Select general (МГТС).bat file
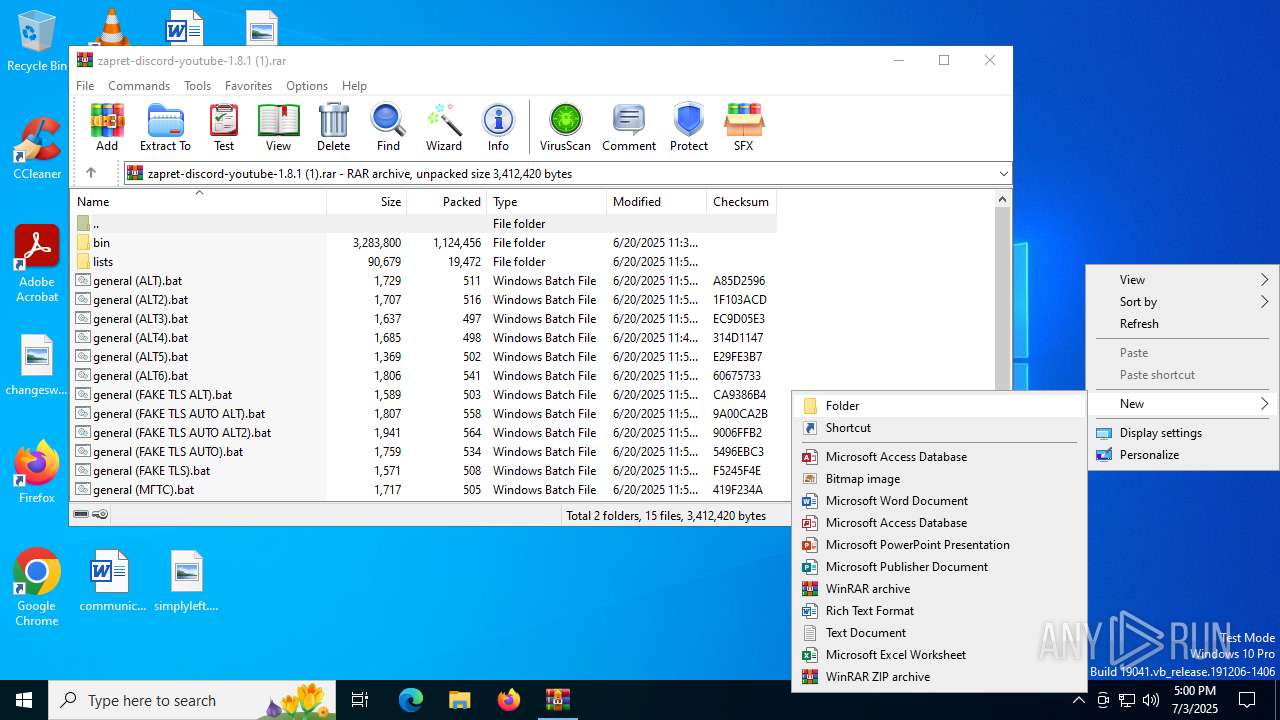The image size is (1280, 720). [x=424, y=490]
